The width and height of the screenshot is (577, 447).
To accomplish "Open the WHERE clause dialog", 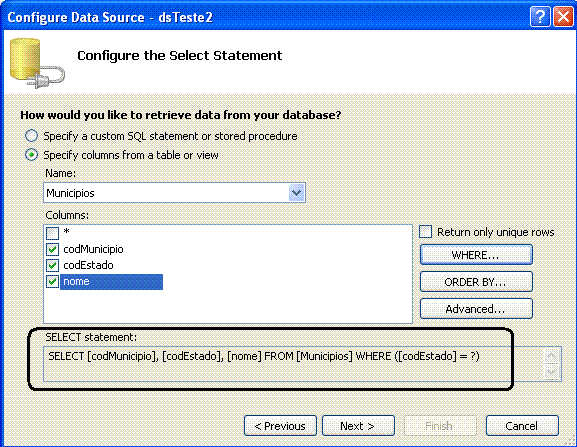I will 476,255.
